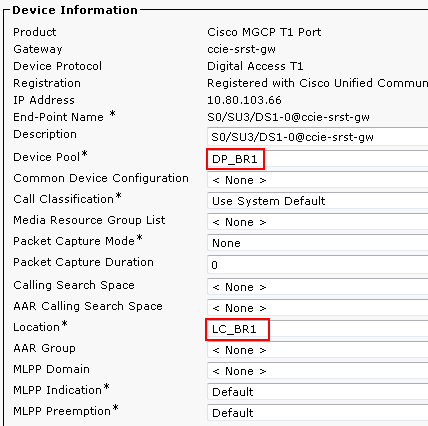Image resolution: width=428 pixels, height=426 pixels.
Task: Open the MLPP Indication dropdown
Action: click(317, 392)
